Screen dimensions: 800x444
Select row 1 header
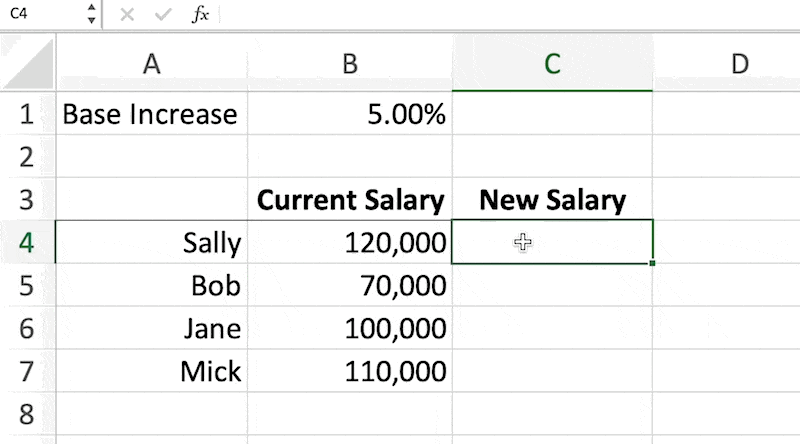[28, 113]
